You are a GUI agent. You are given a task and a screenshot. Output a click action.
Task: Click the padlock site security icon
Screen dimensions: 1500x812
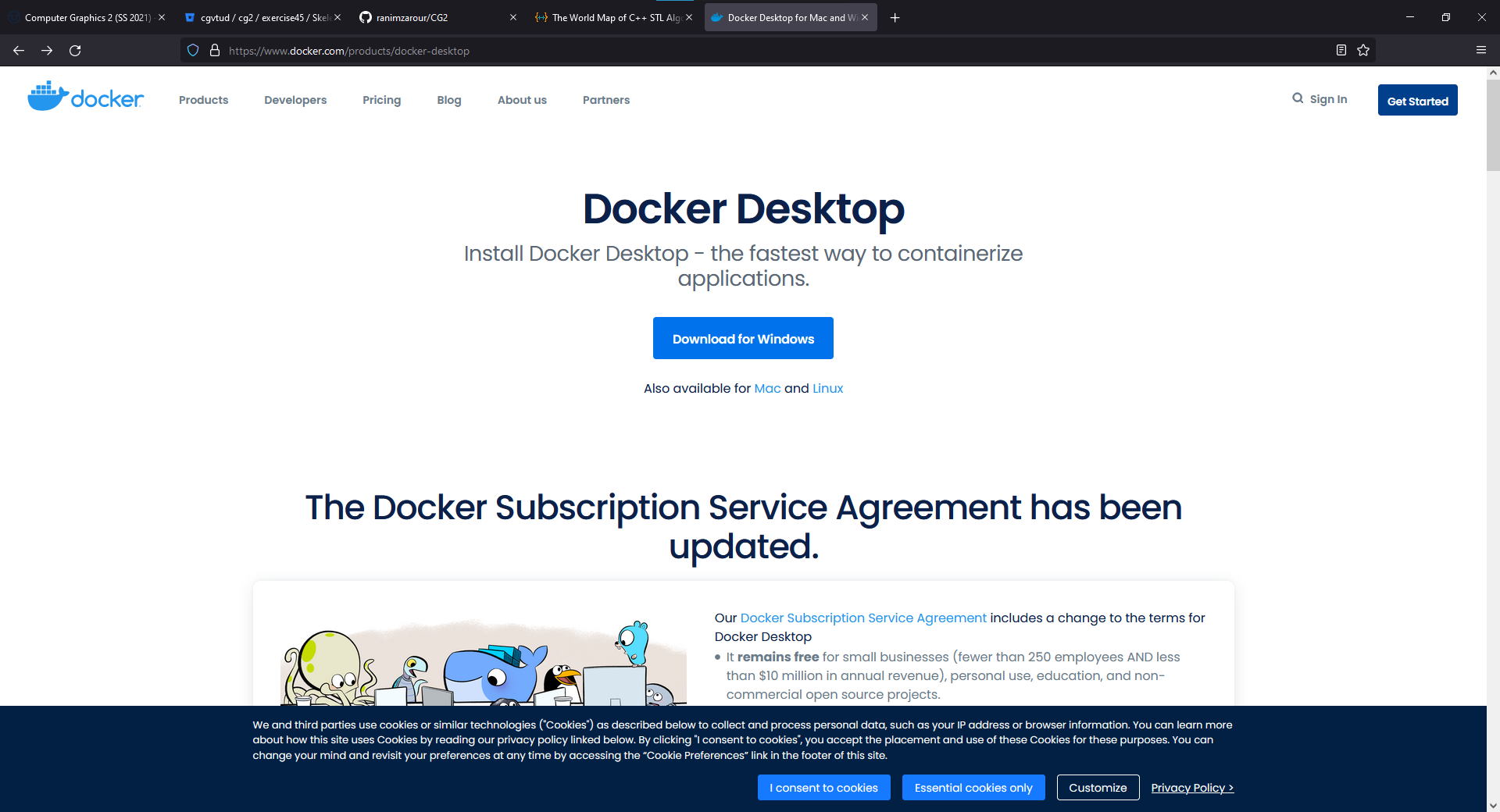coord(216,50)
